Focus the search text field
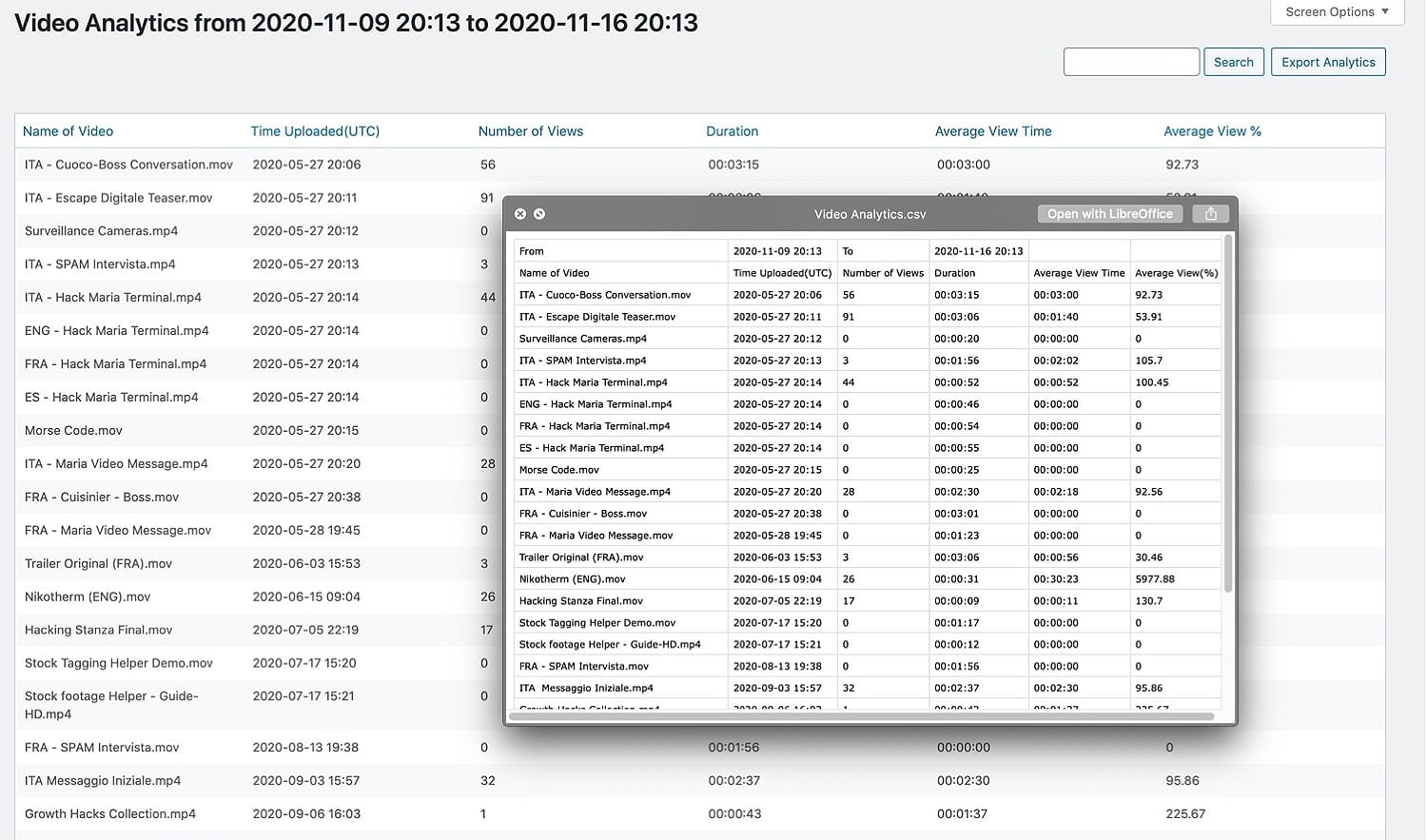Screen dimensions: 1427x840 tap(1130, 62)
